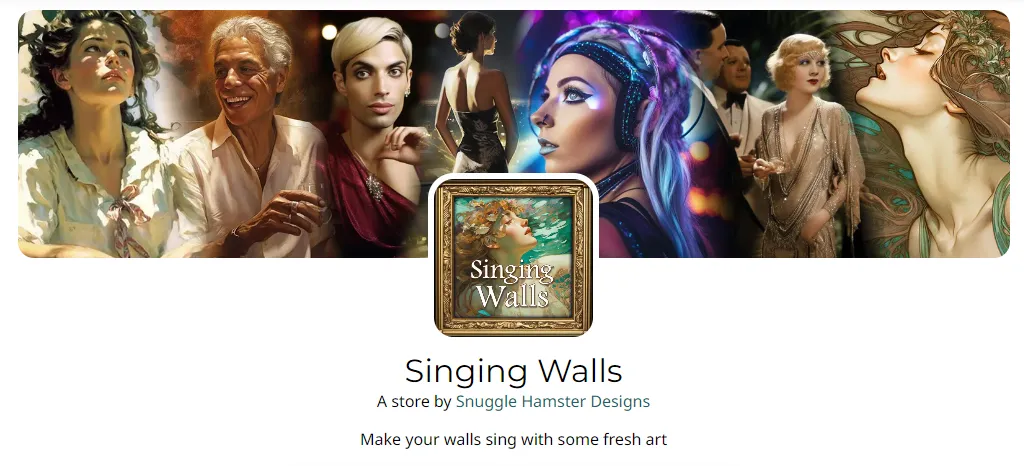Click the Singing Walls store title heading
1024x466 pixels.
[513, 371]
